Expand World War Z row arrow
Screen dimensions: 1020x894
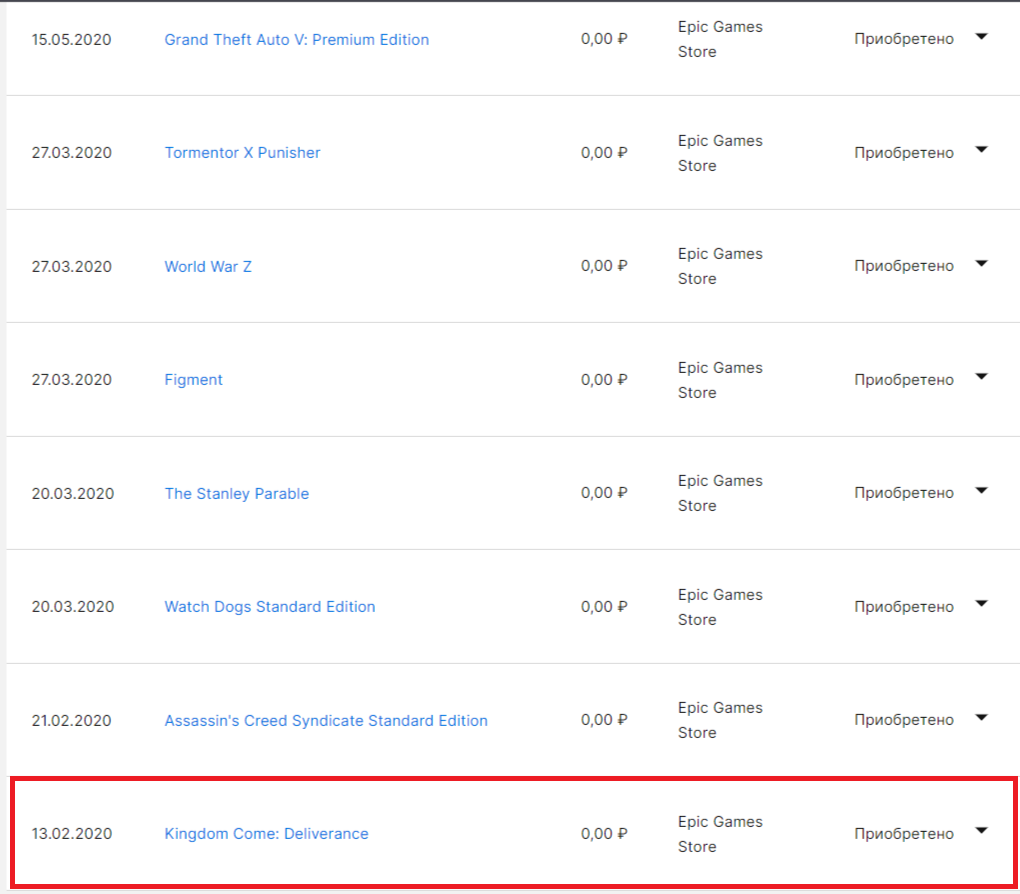[982, 264]
